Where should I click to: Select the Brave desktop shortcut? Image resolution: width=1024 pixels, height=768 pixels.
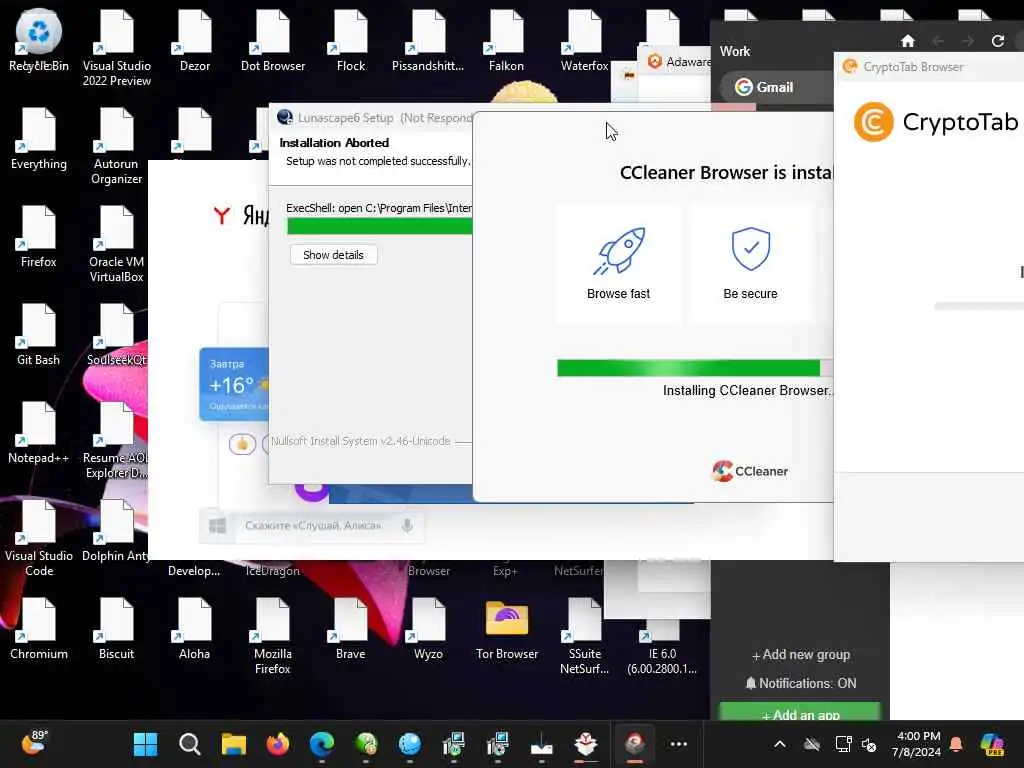tap(351, 628)
